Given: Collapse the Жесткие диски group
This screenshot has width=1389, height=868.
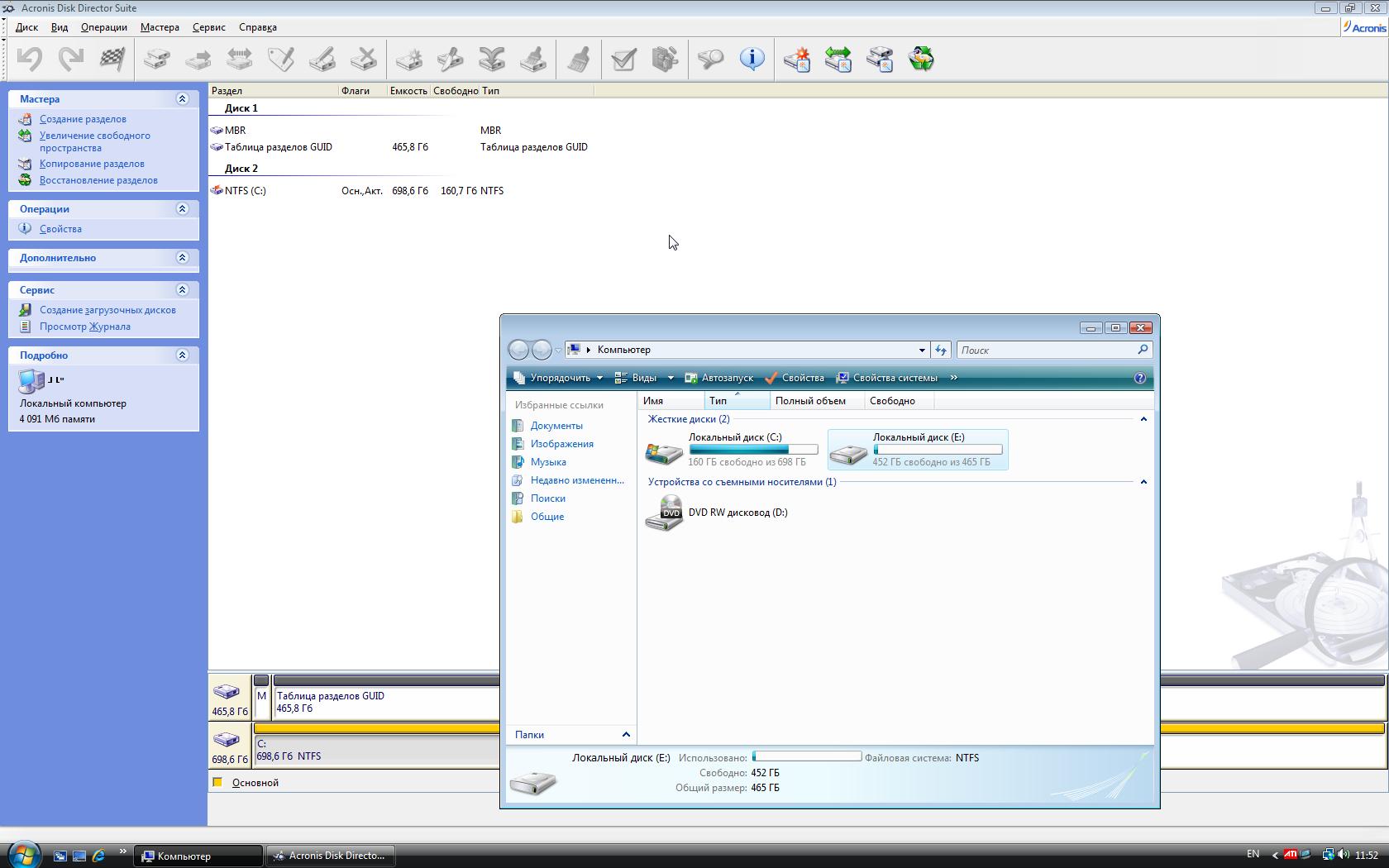Looking at the screenshot, I should coord(1143,419).
